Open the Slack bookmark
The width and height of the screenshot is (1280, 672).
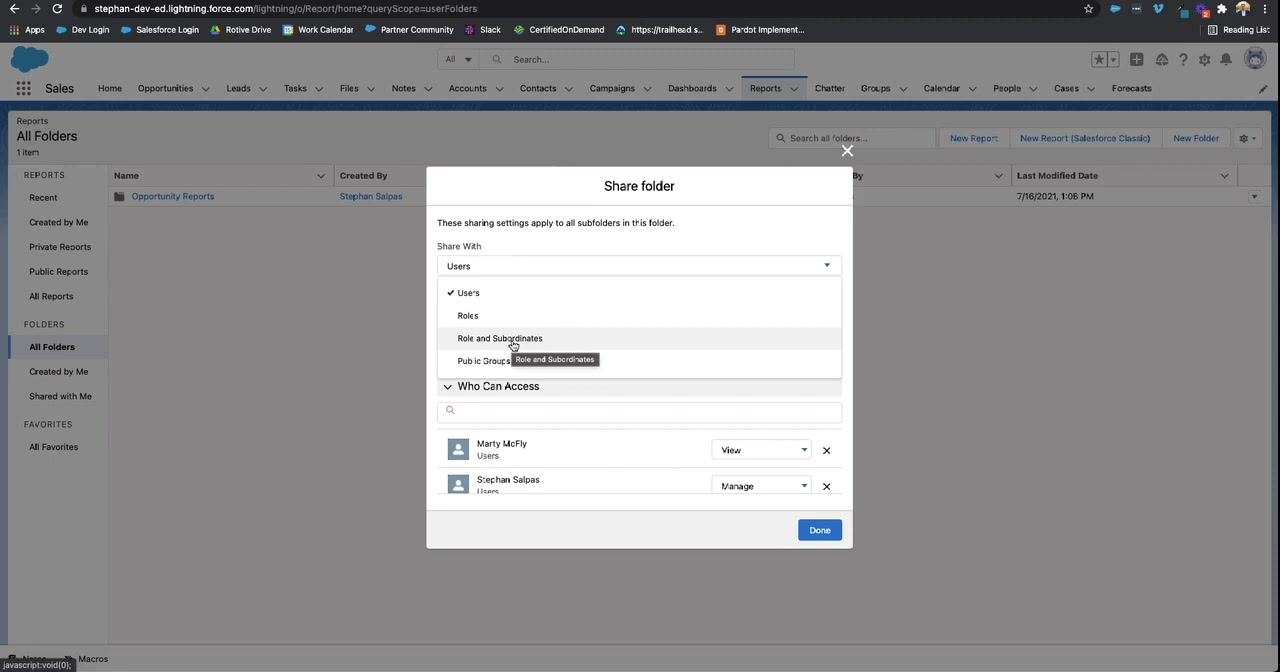(483, 30)
